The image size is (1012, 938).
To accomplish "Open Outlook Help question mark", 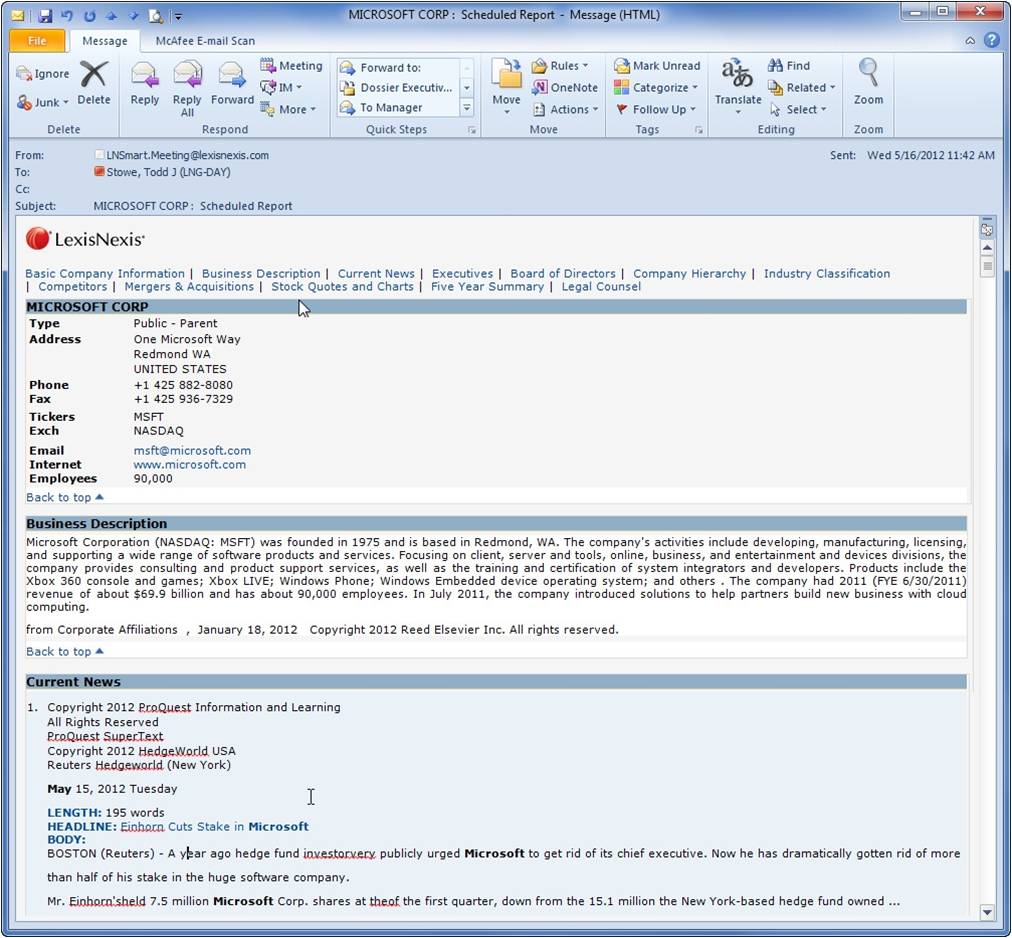I will 991,40.
